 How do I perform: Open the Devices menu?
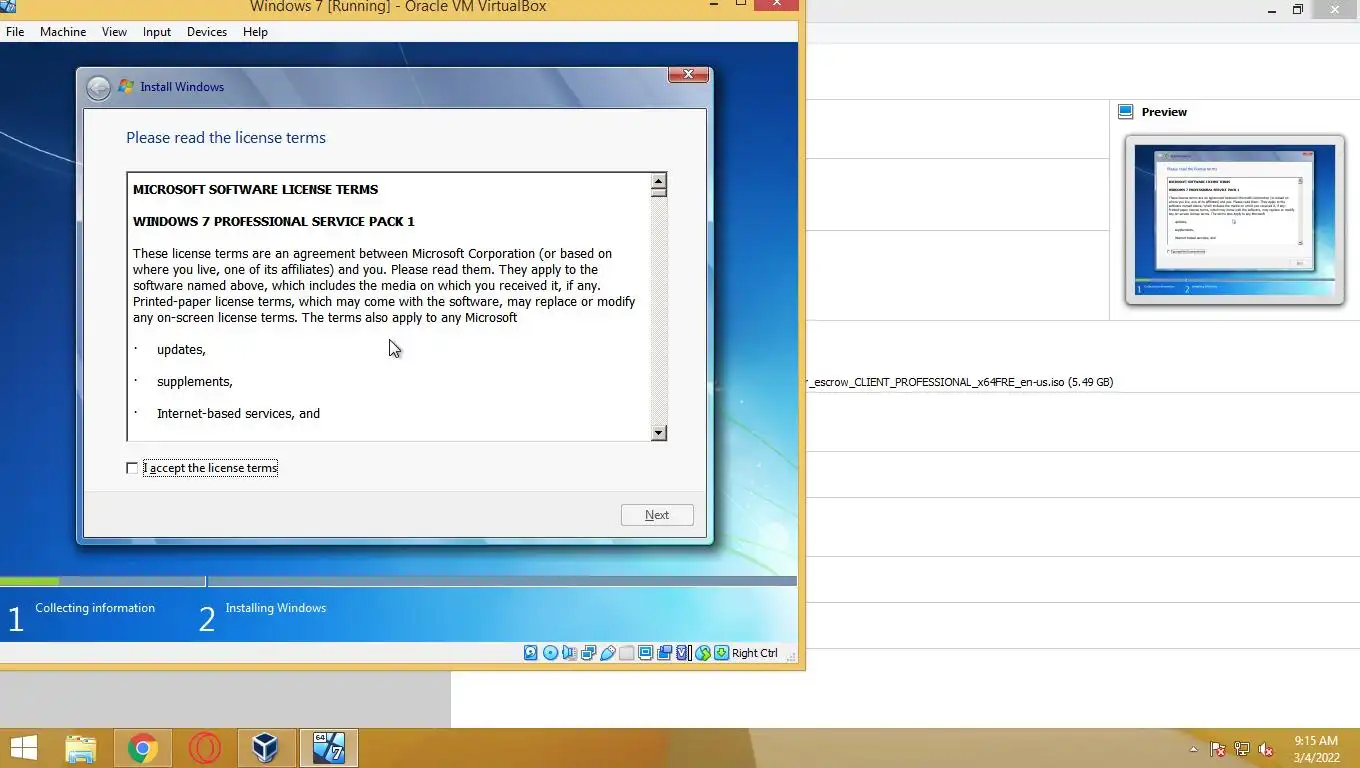tap(207, 32)
